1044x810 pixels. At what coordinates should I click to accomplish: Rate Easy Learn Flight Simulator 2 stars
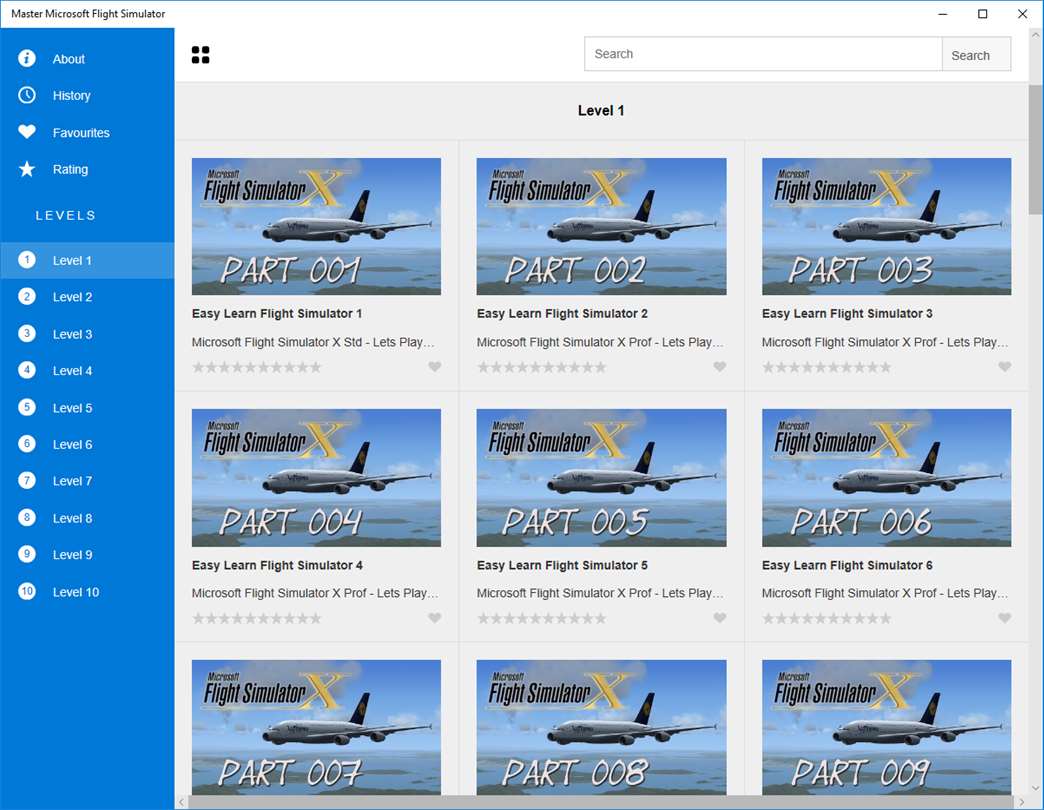coord(542,367)
